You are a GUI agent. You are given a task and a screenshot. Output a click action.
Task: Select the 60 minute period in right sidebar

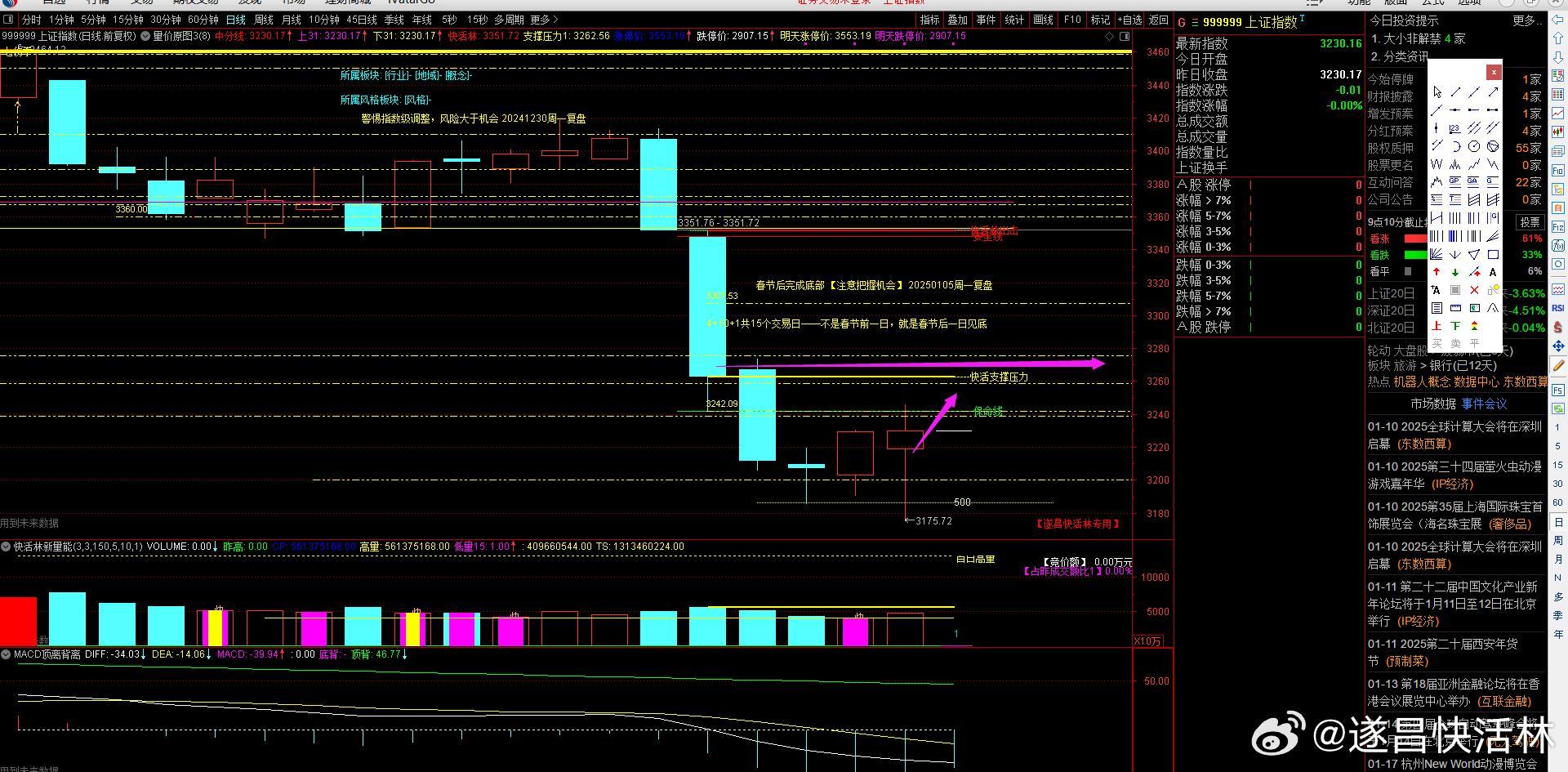(x=1558, y=502)
